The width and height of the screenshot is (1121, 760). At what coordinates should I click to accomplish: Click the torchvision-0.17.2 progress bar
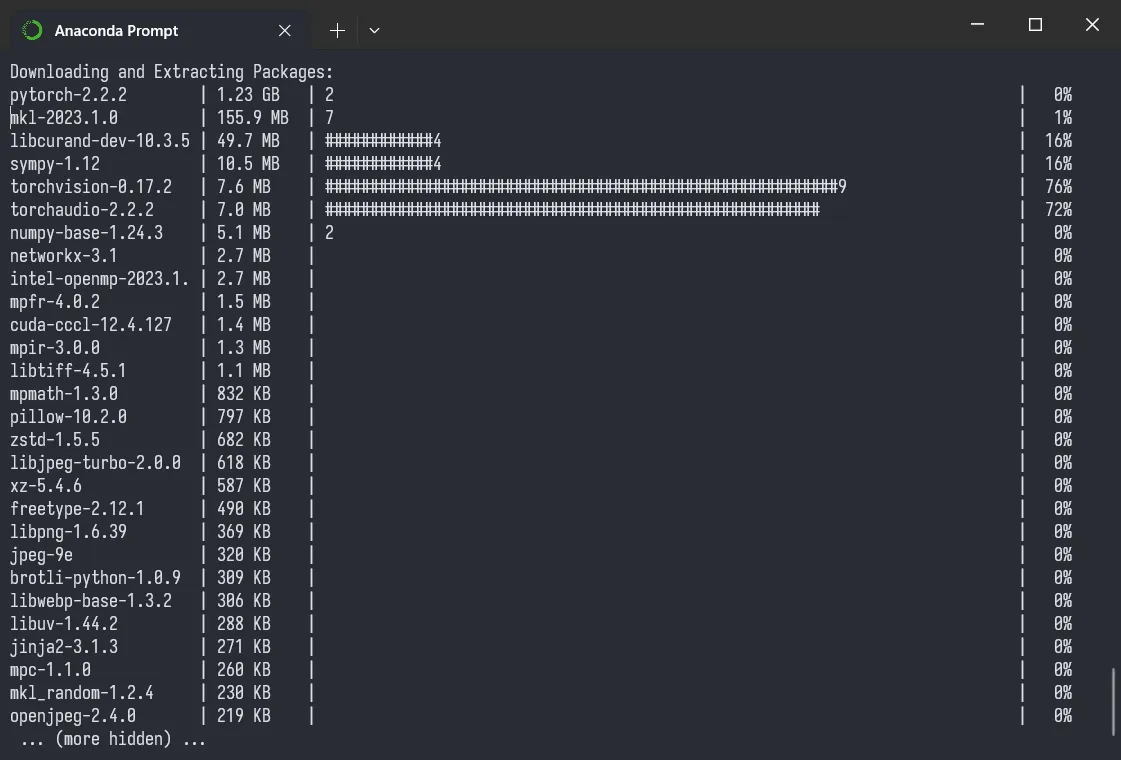click(x=585, y=187)
